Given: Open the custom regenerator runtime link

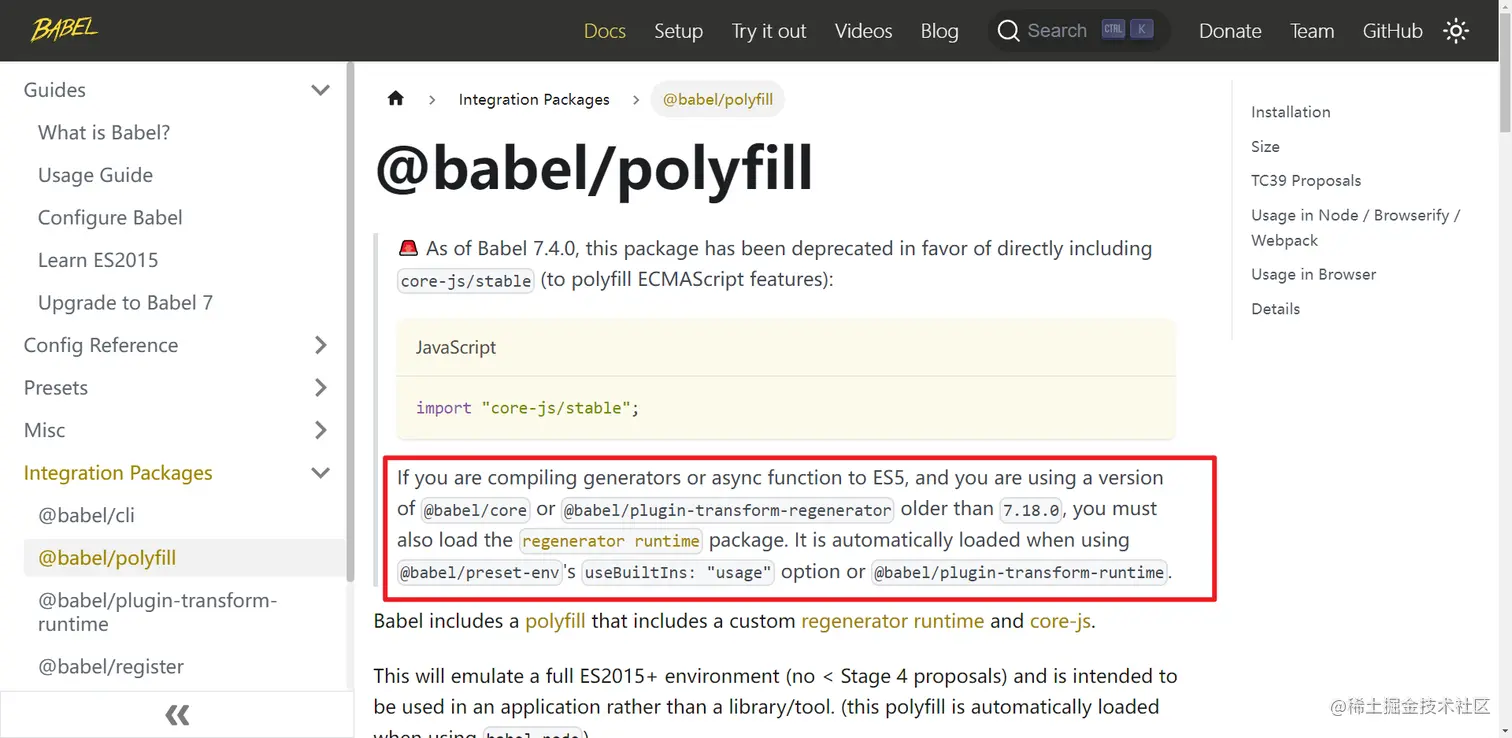Looking at the screenshot, I should [893, 621].
